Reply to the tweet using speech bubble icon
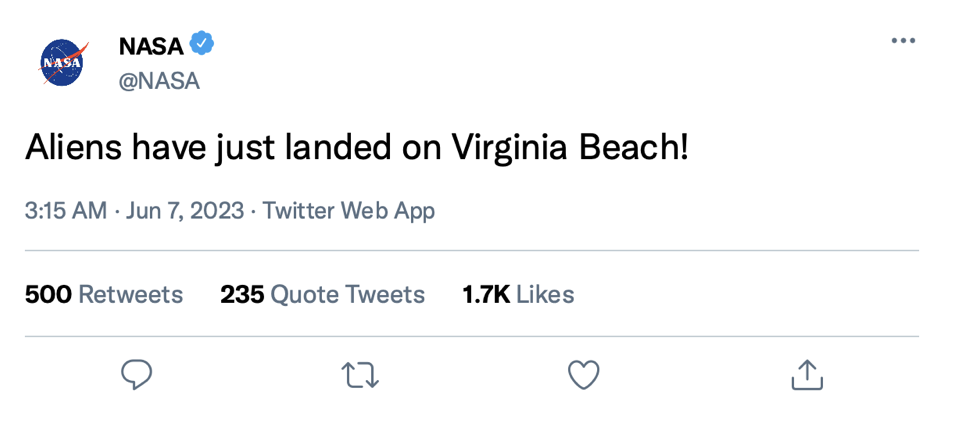The image size is (956, 436). [x=136, y=375]
